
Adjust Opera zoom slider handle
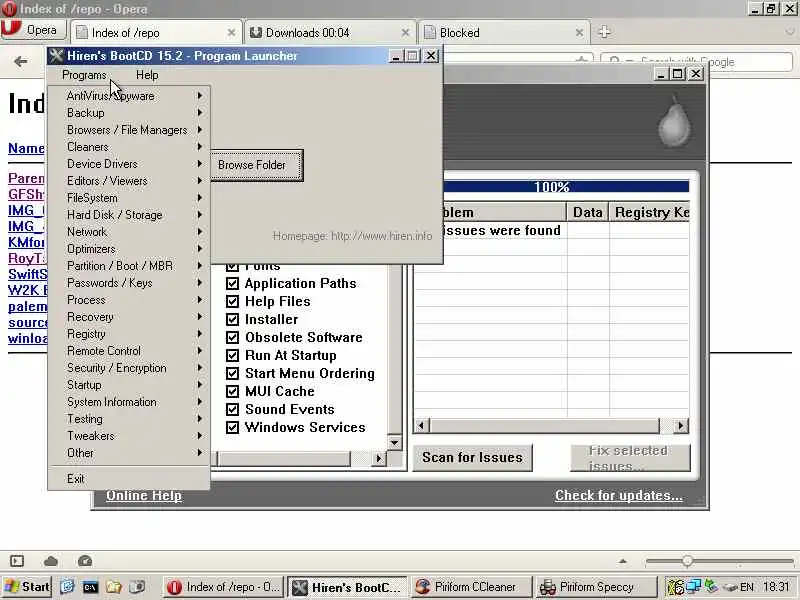687,561
